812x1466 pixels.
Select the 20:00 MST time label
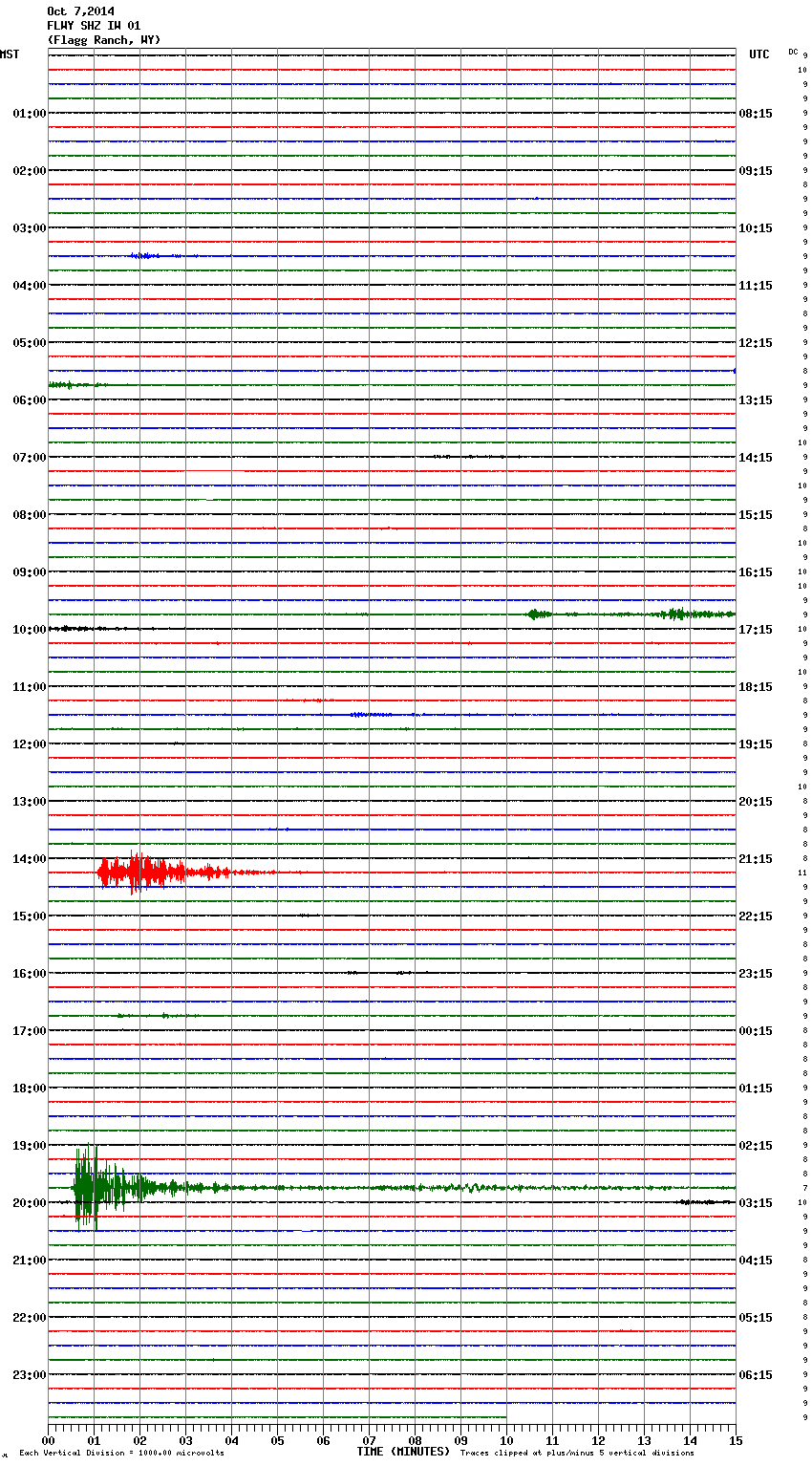coord(30,1202)
